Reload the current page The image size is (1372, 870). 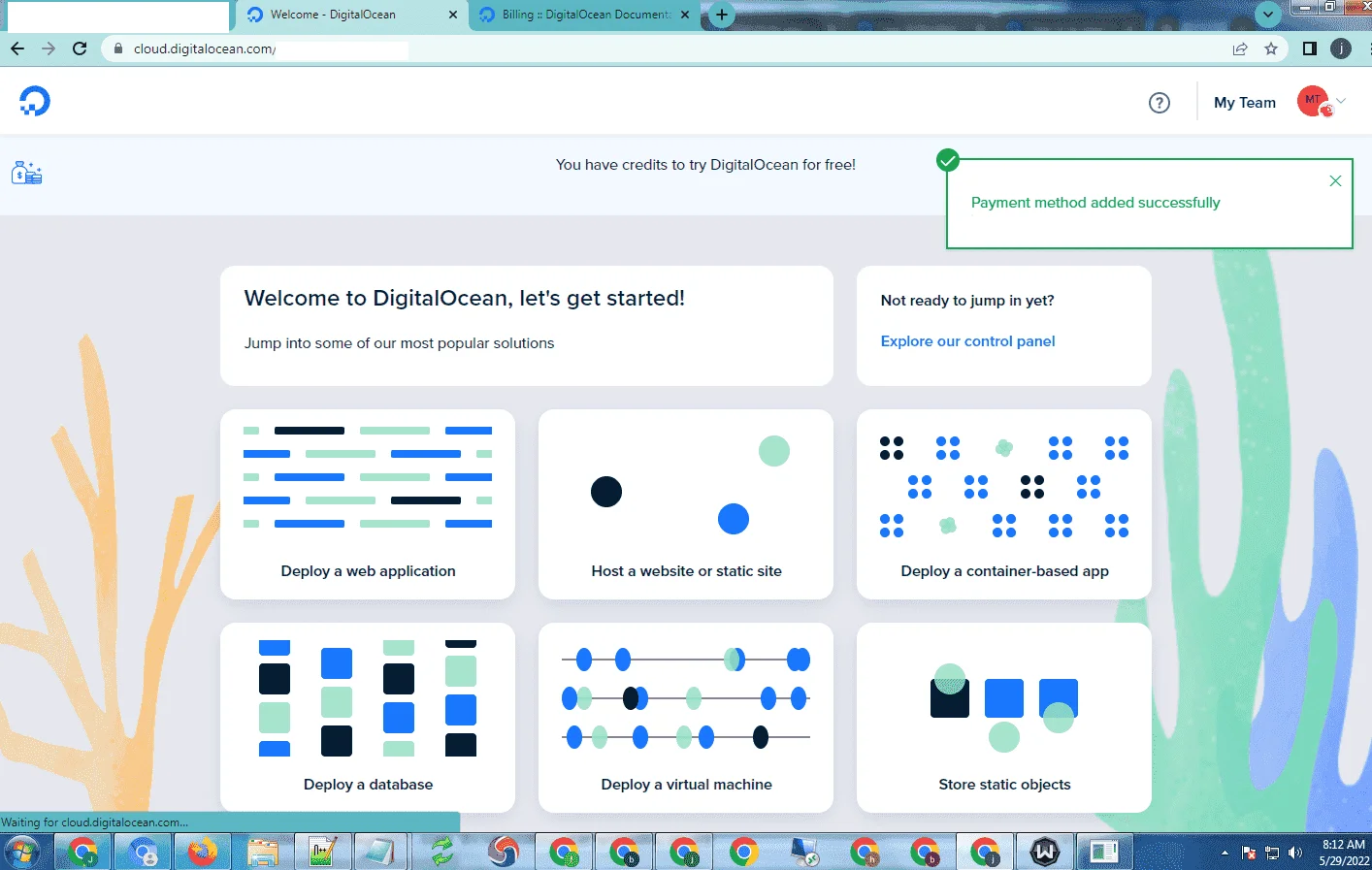tap(80, 48)
